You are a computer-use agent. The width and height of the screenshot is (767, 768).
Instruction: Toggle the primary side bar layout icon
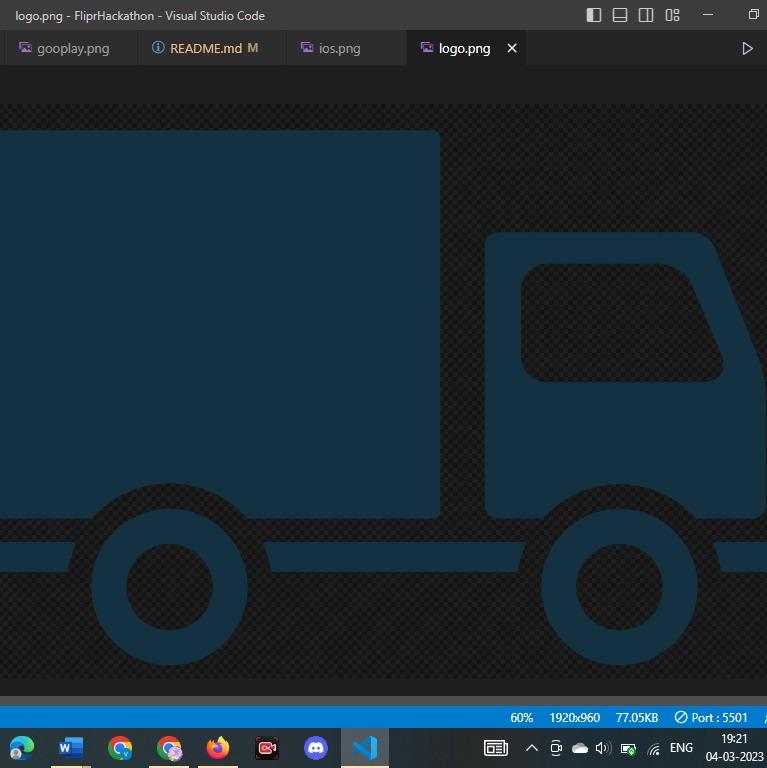pyautogui.click(x=593, y=15)
